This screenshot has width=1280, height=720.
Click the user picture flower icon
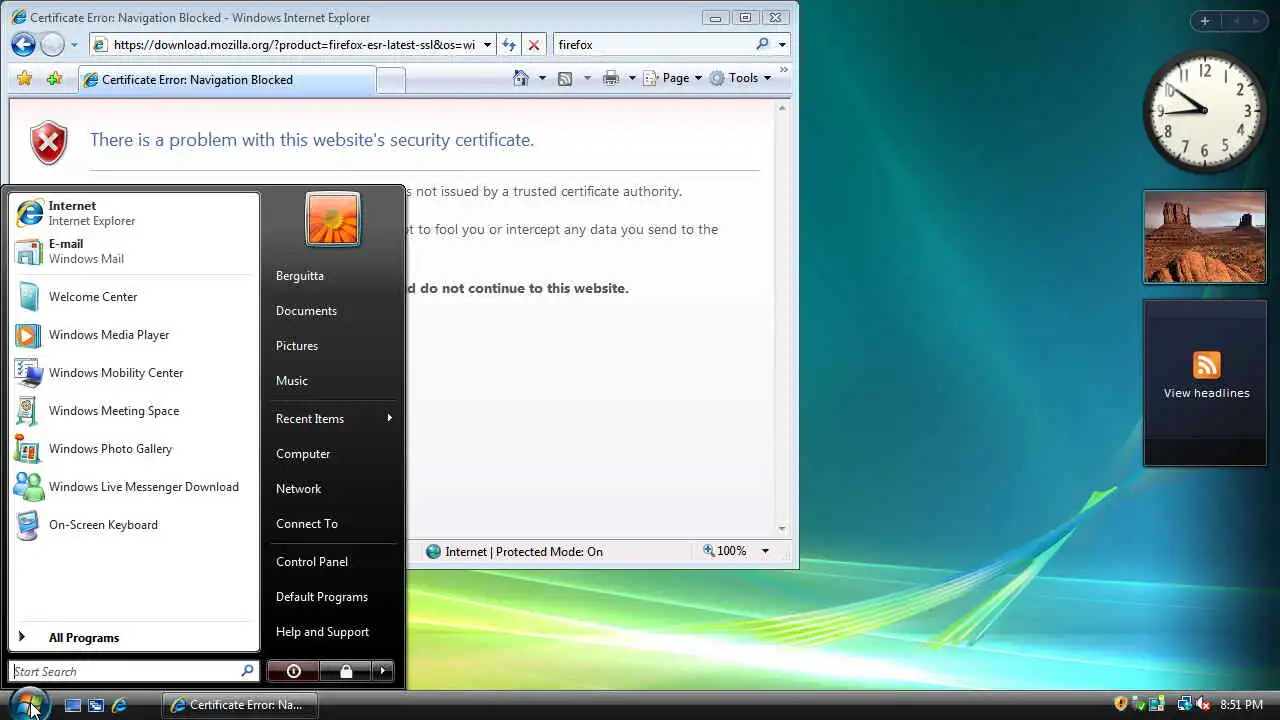(x=333, y=219)
